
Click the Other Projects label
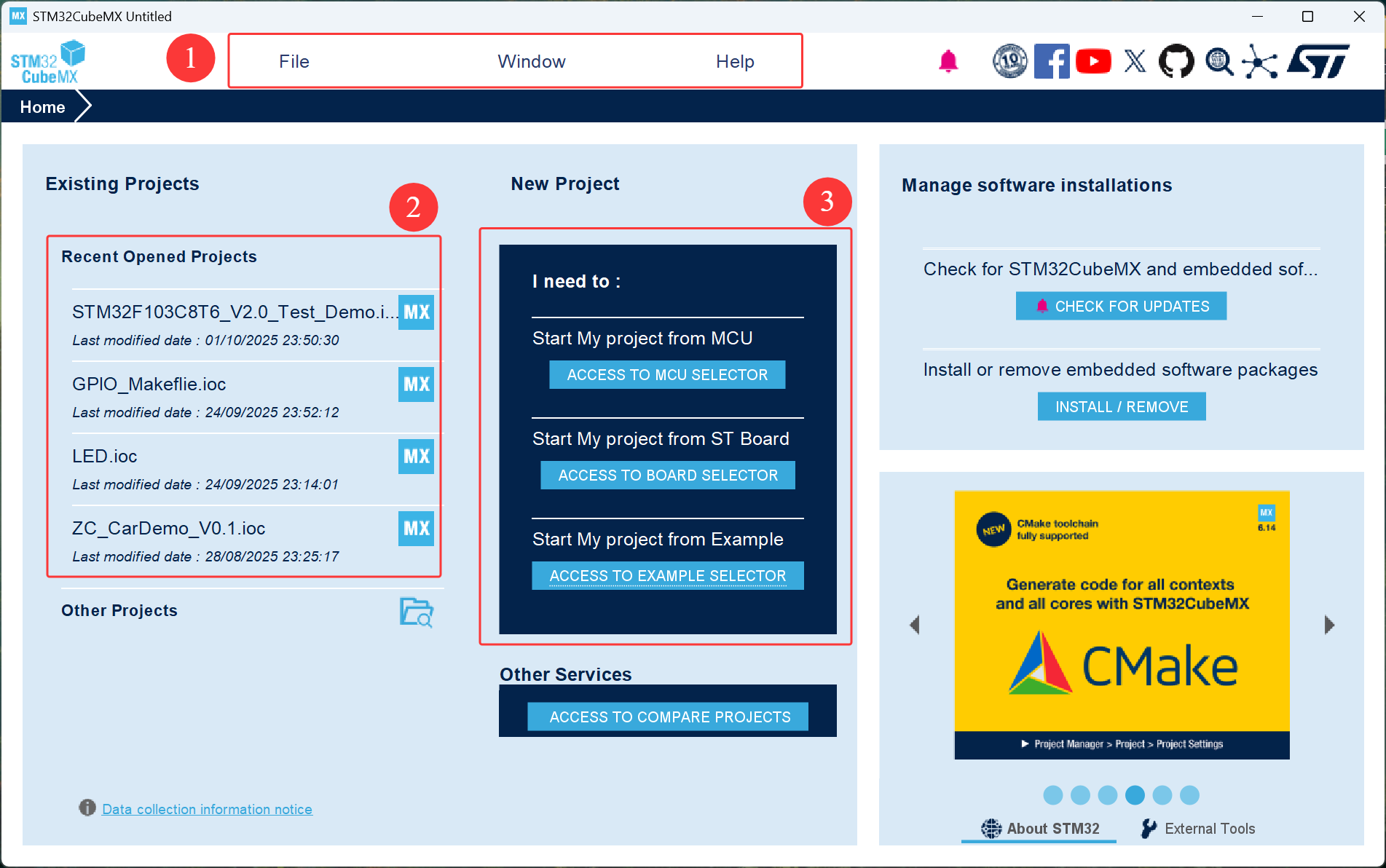(119, 611)
